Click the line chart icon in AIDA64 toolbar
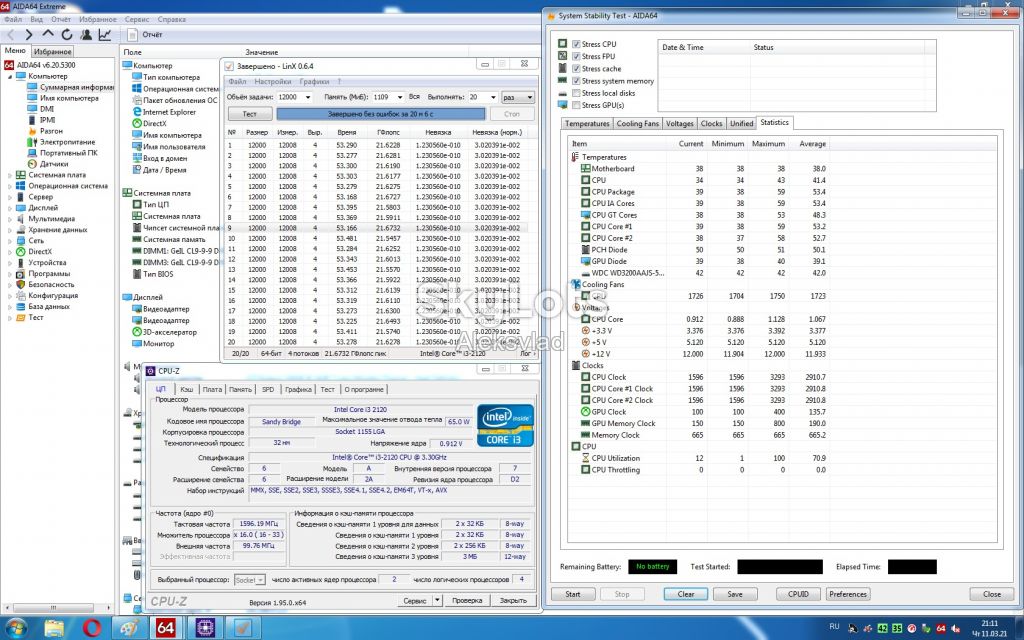This screenshot has height=640, width=1024. coord(104,35)
